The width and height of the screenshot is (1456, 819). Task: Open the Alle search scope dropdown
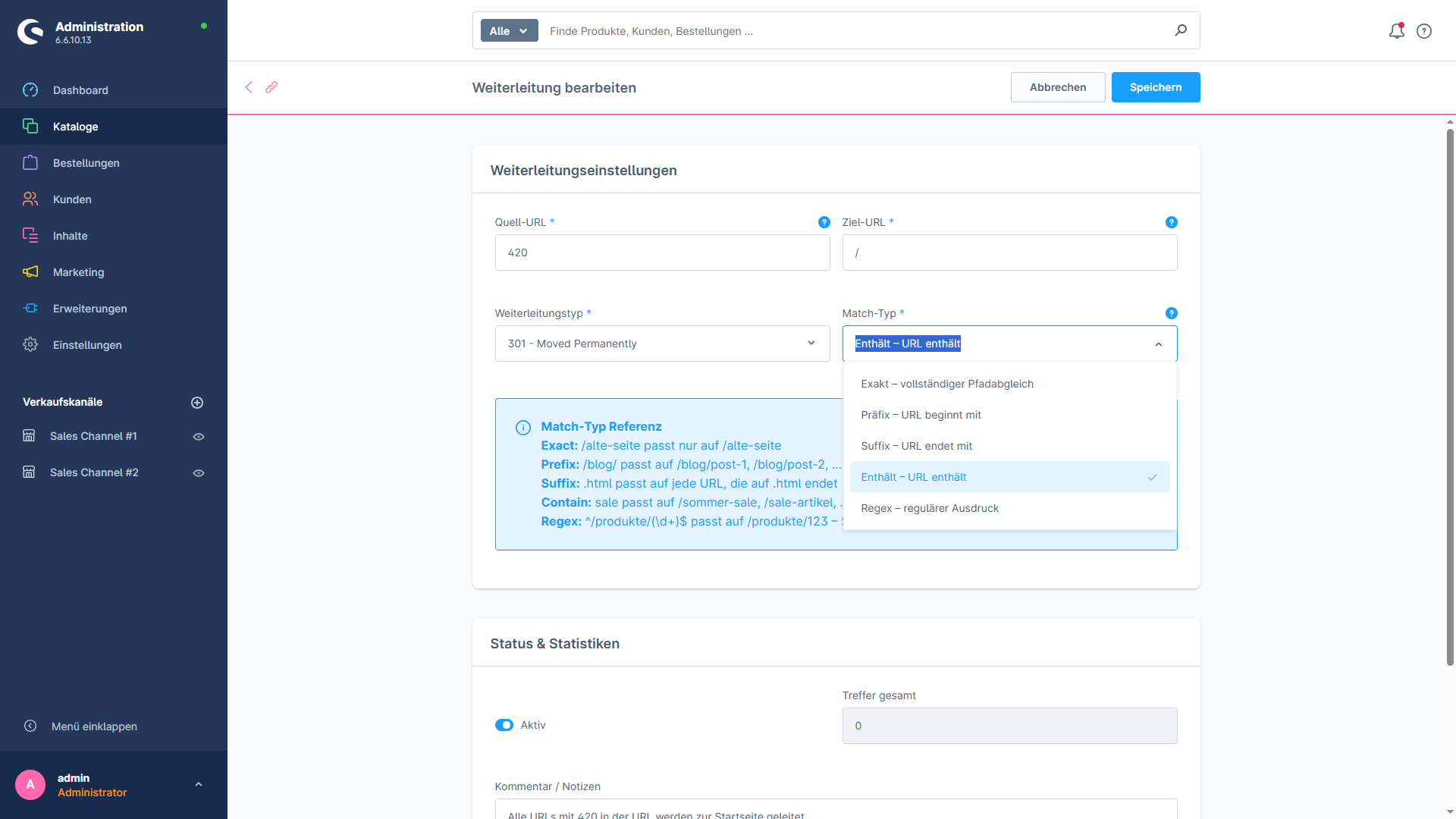510,31
